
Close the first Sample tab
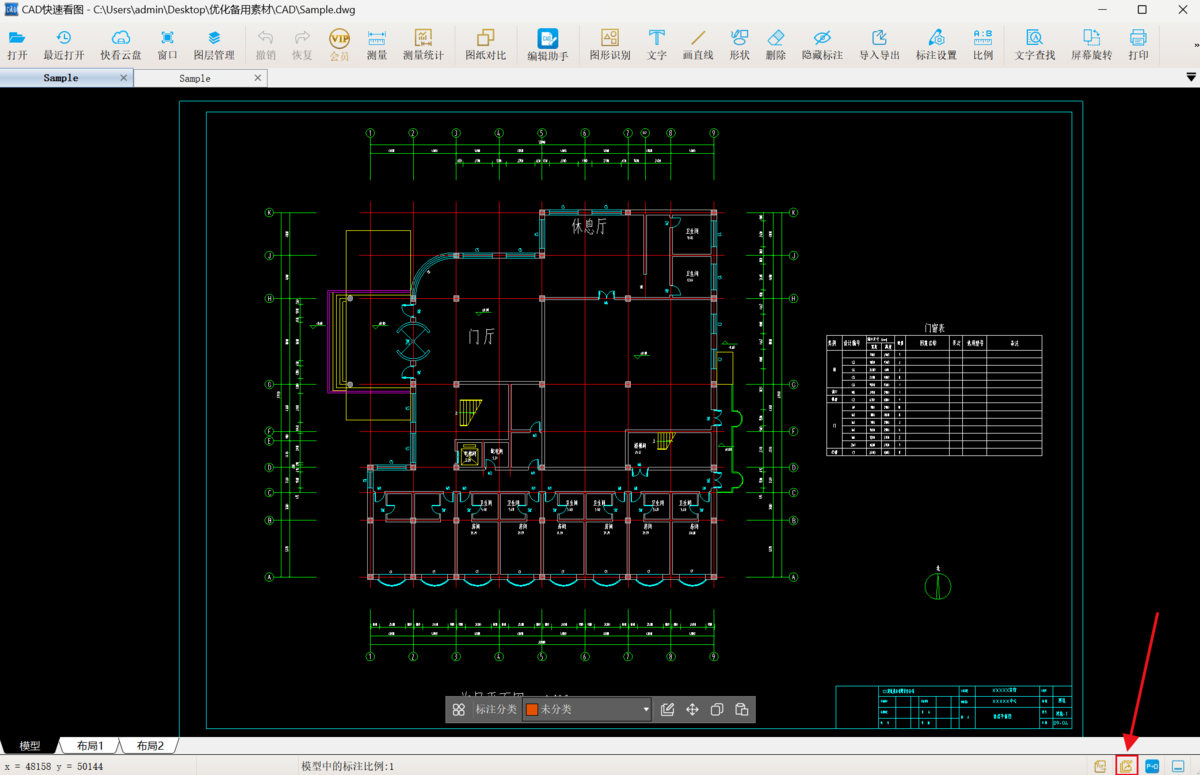pos(124,78)
